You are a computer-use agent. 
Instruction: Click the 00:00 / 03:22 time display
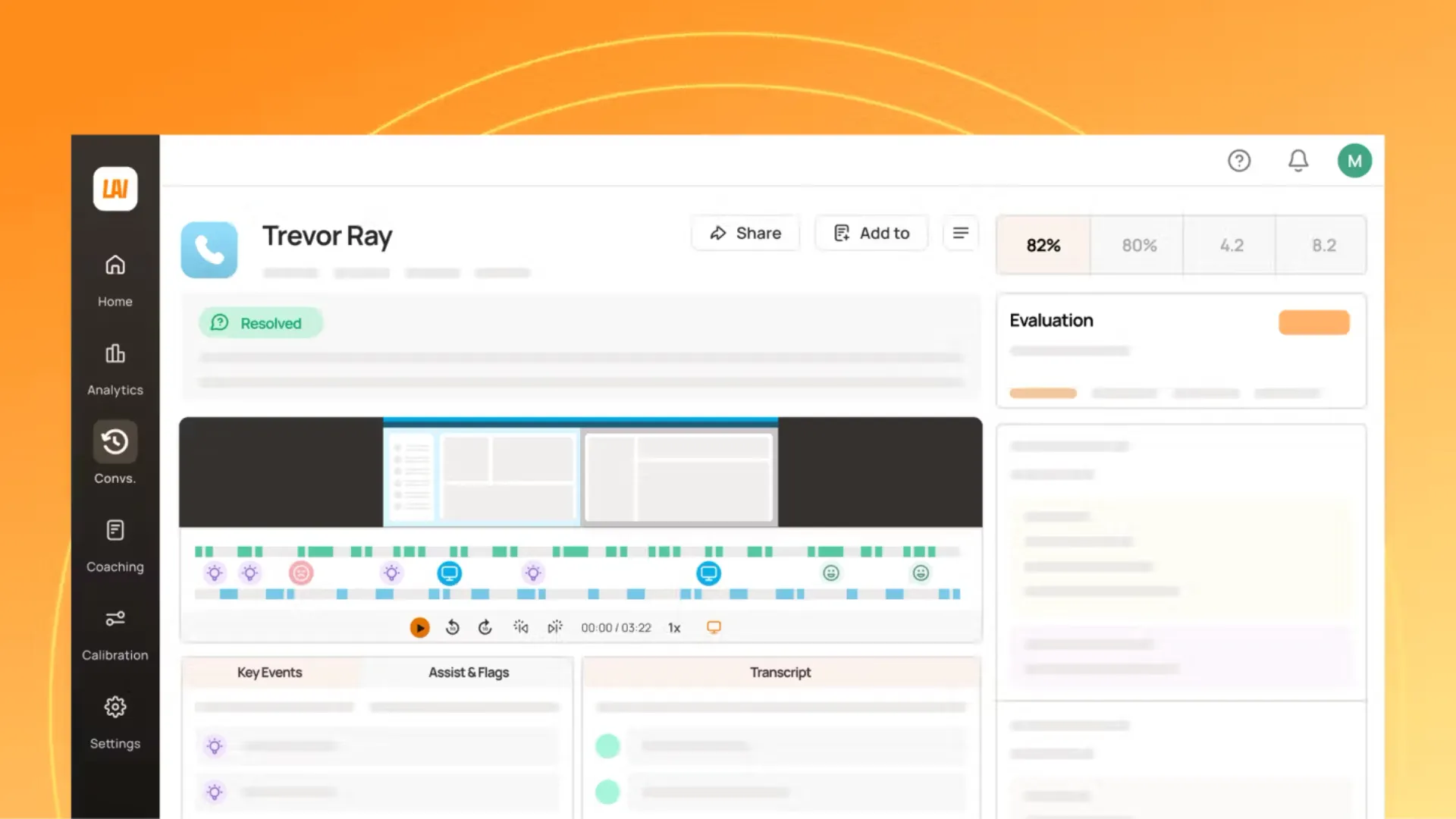click(x=616, y=628)
